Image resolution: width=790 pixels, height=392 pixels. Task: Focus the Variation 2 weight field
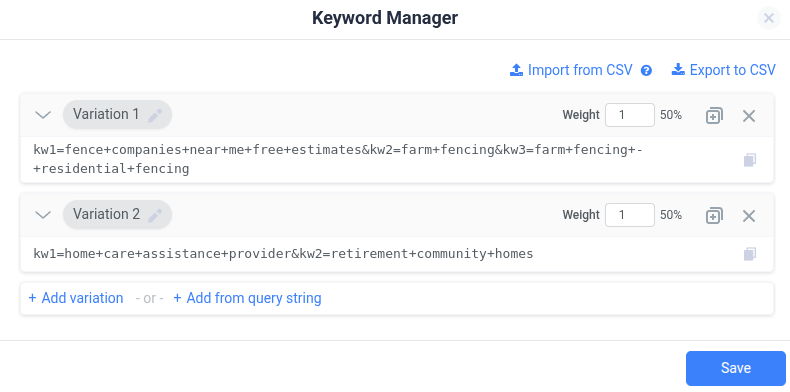[630, 215]
